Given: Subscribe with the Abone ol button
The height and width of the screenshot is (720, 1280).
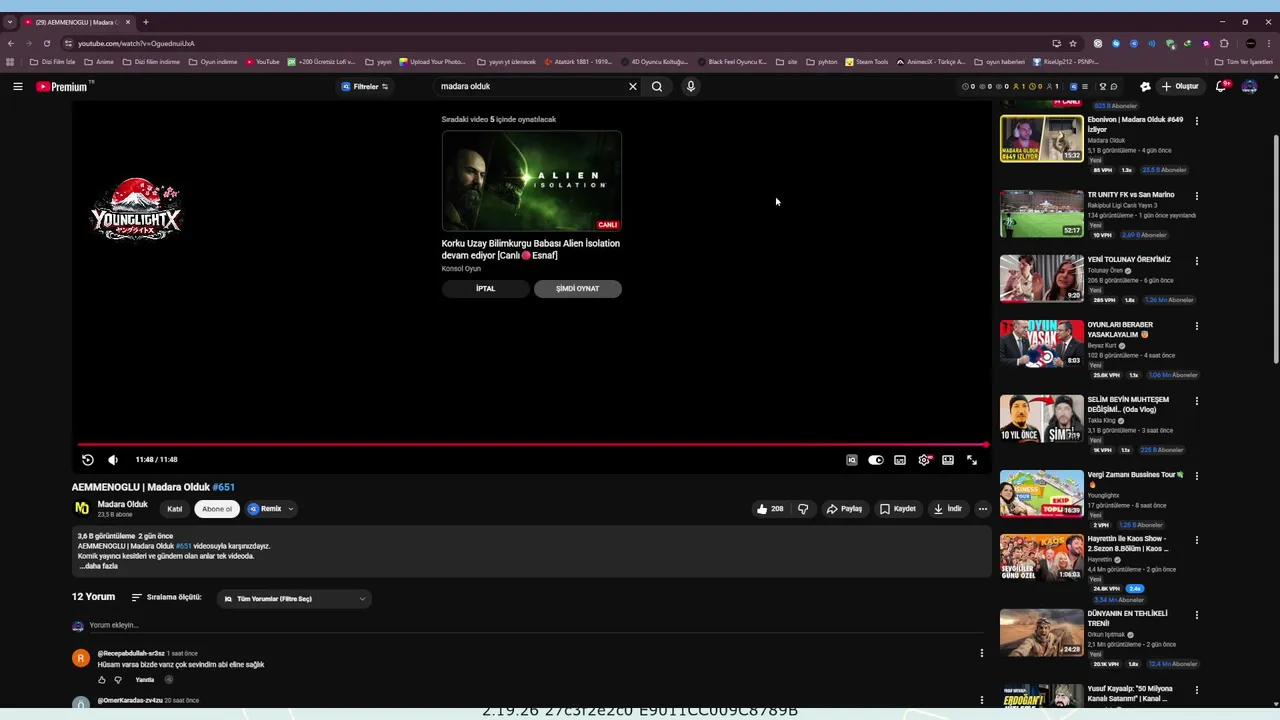Looking at the screenshot, I should [x=217, y=509].
